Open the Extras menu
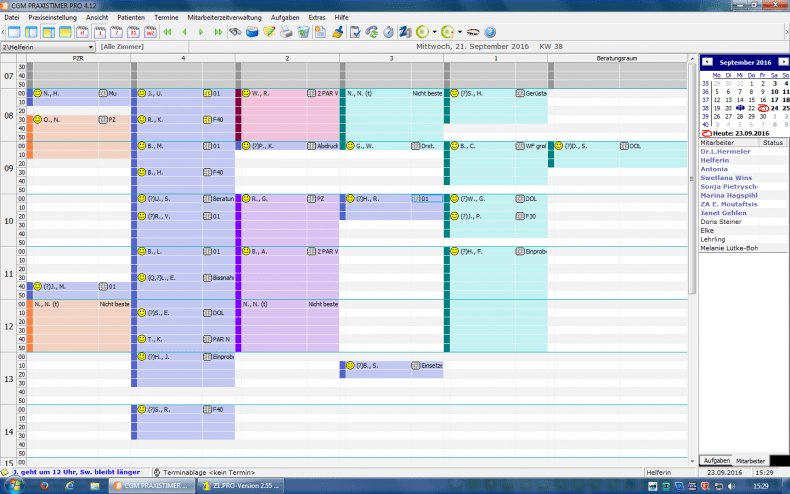 coord(317,17)
